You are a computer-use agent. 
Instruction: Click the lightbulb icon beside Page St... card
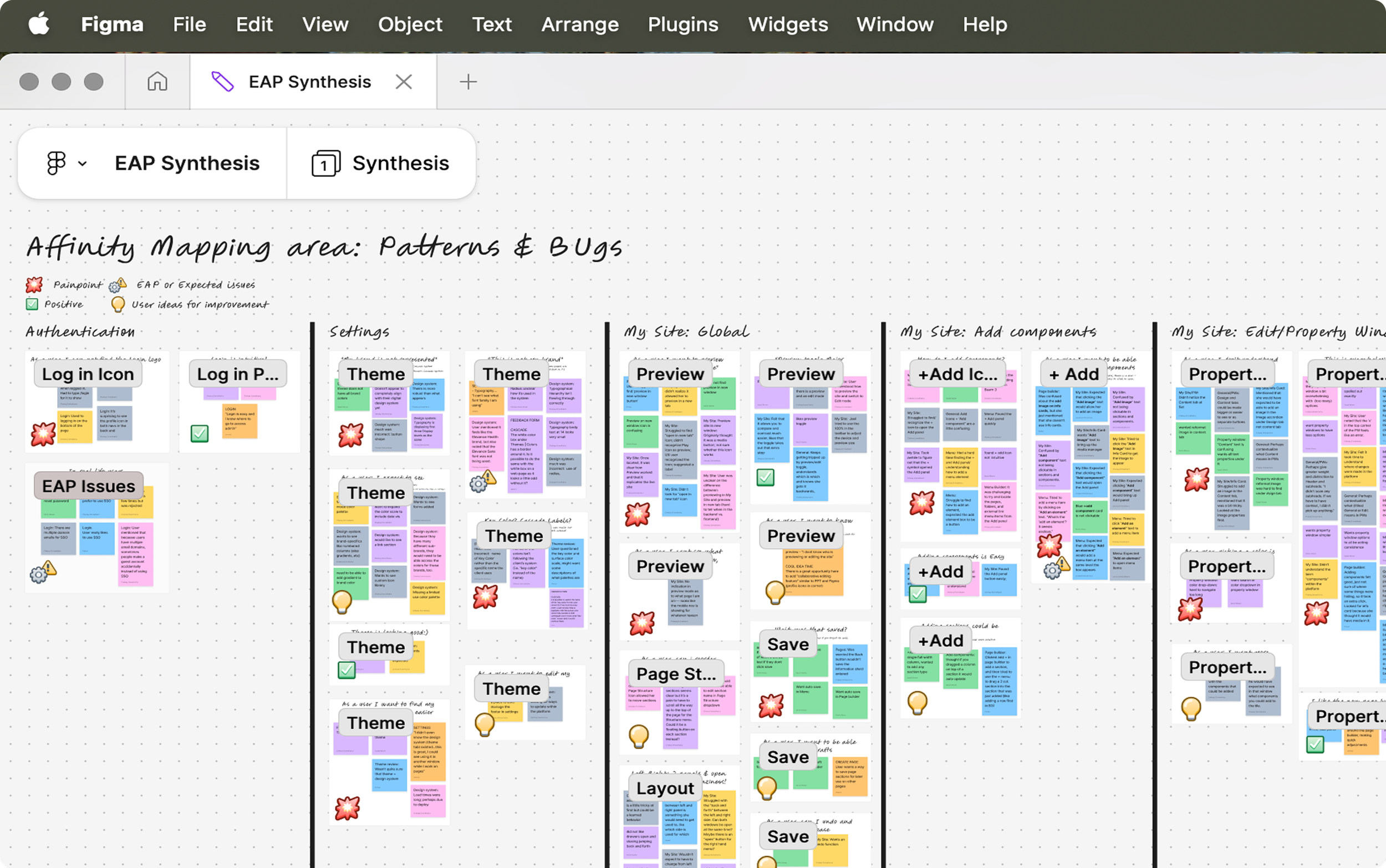(x=639, y=736)
